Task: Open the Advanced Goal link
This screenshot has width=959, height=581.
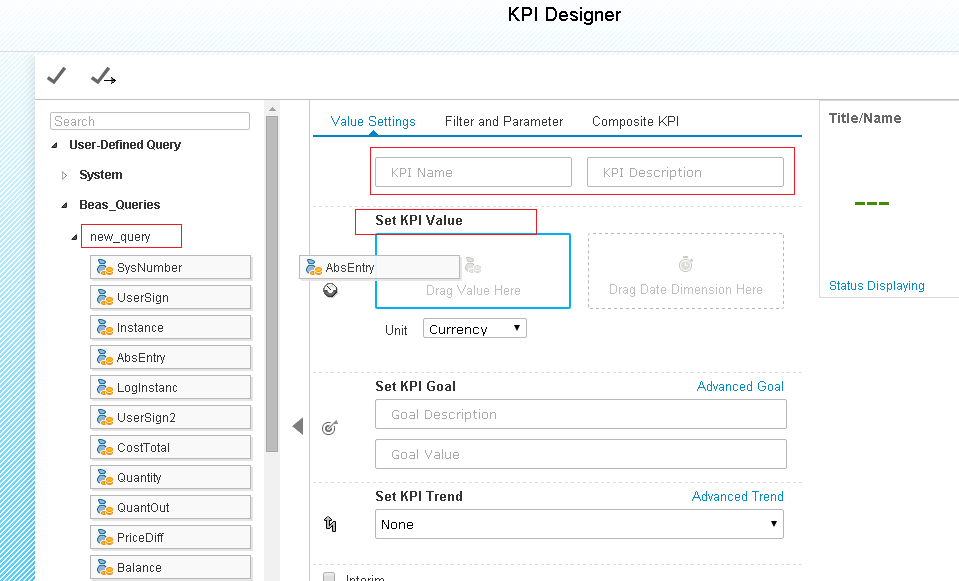Action: point(740,386)
